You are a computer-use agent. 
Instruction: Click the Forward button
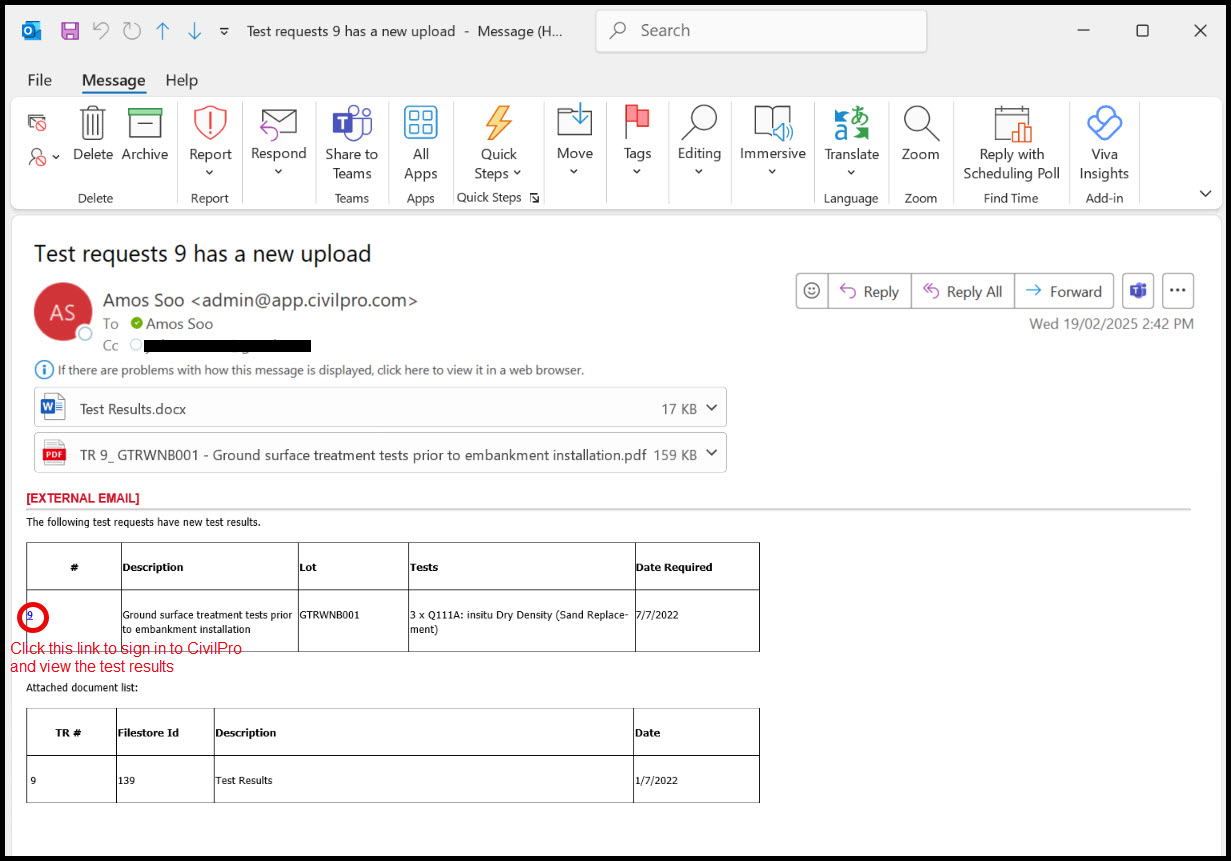coord(1064,291)
